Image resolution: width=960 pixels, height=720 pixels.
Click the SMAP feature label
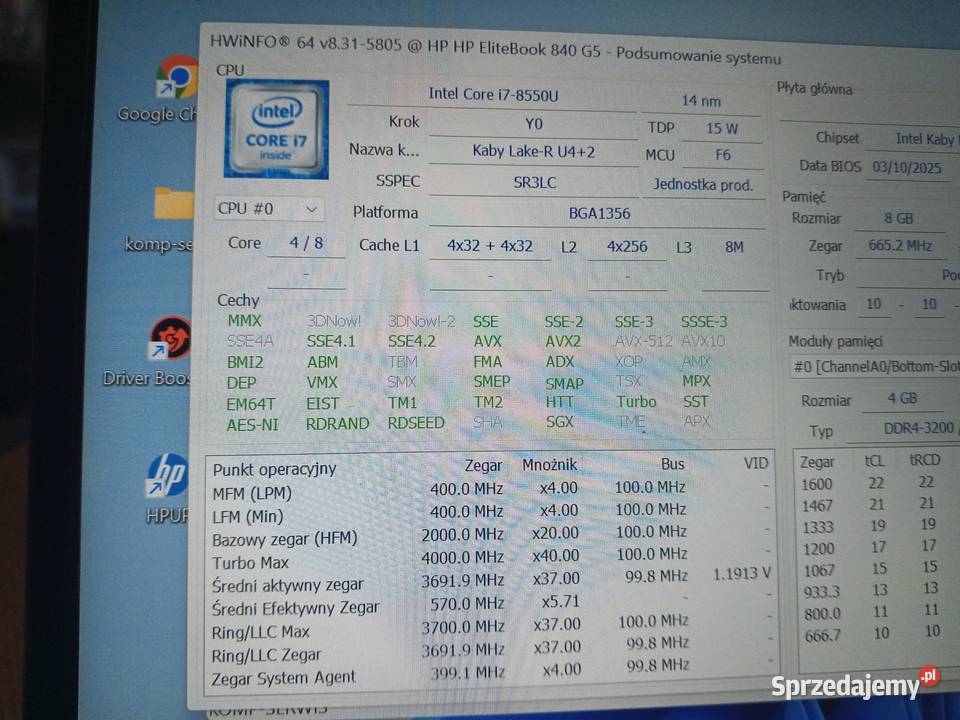[x=564, y=384]
